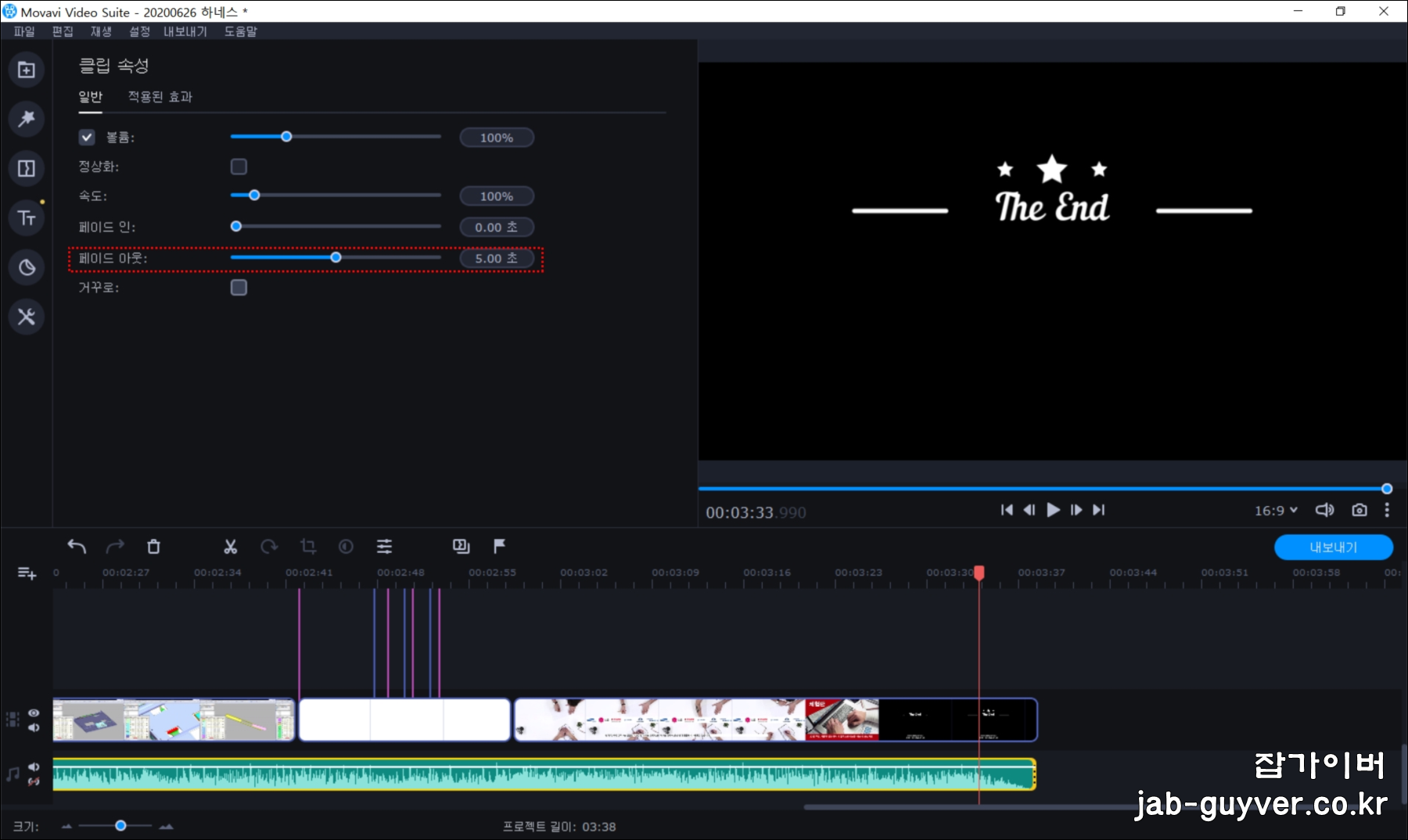The height and width of the screenshot is (840, 1408).
Task: Click the Transition wizard icon
Action: (462, 547)
